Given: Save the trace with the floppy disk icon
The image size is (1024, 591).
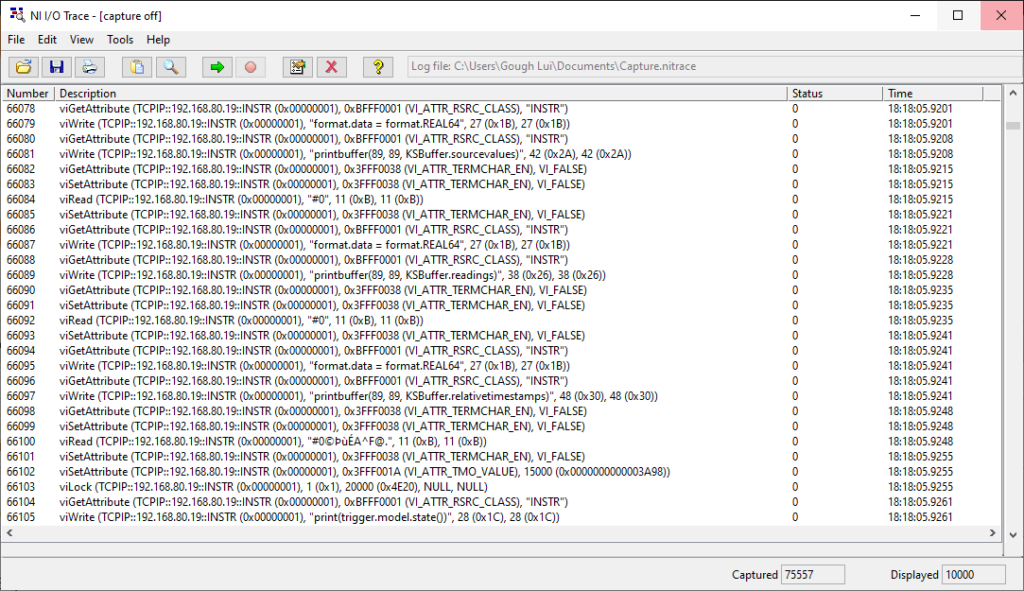Looking at the screenshot, I should coord(57,67).
